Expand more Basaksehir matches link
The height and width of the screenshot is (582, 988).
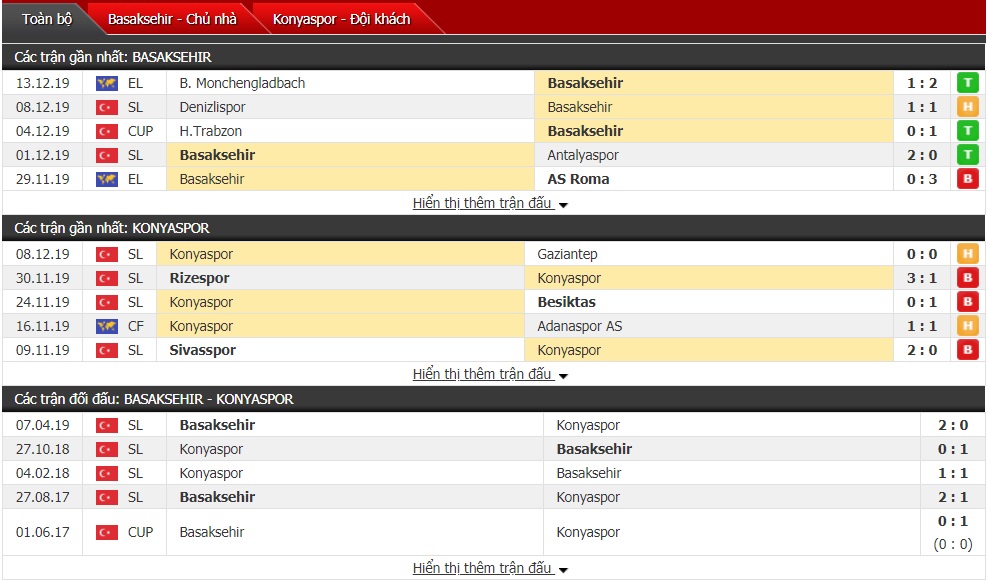490,203
